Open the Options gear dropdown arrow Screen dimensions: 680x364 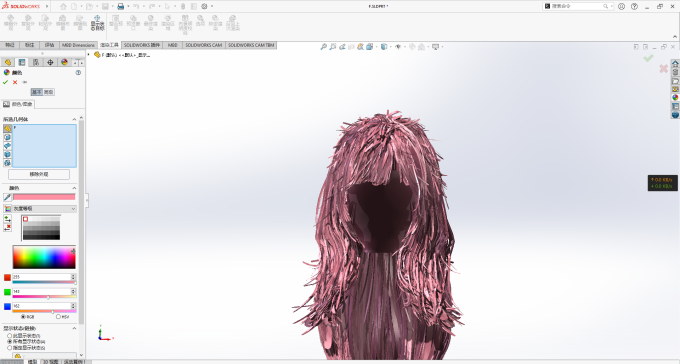[212, 7]
